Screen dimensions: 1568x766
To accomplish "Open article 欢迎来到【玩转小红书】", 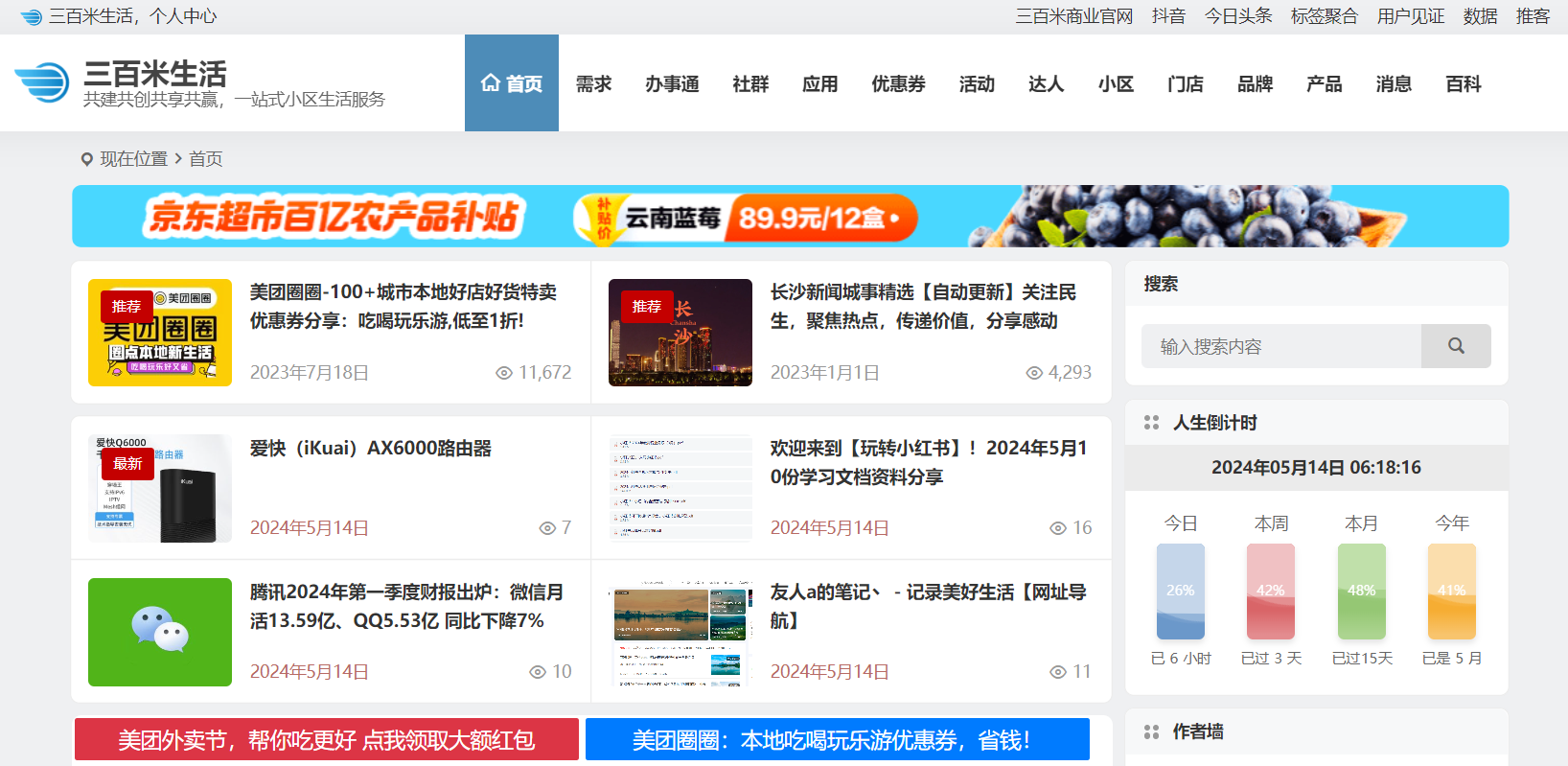I will (x=930, y=463).
